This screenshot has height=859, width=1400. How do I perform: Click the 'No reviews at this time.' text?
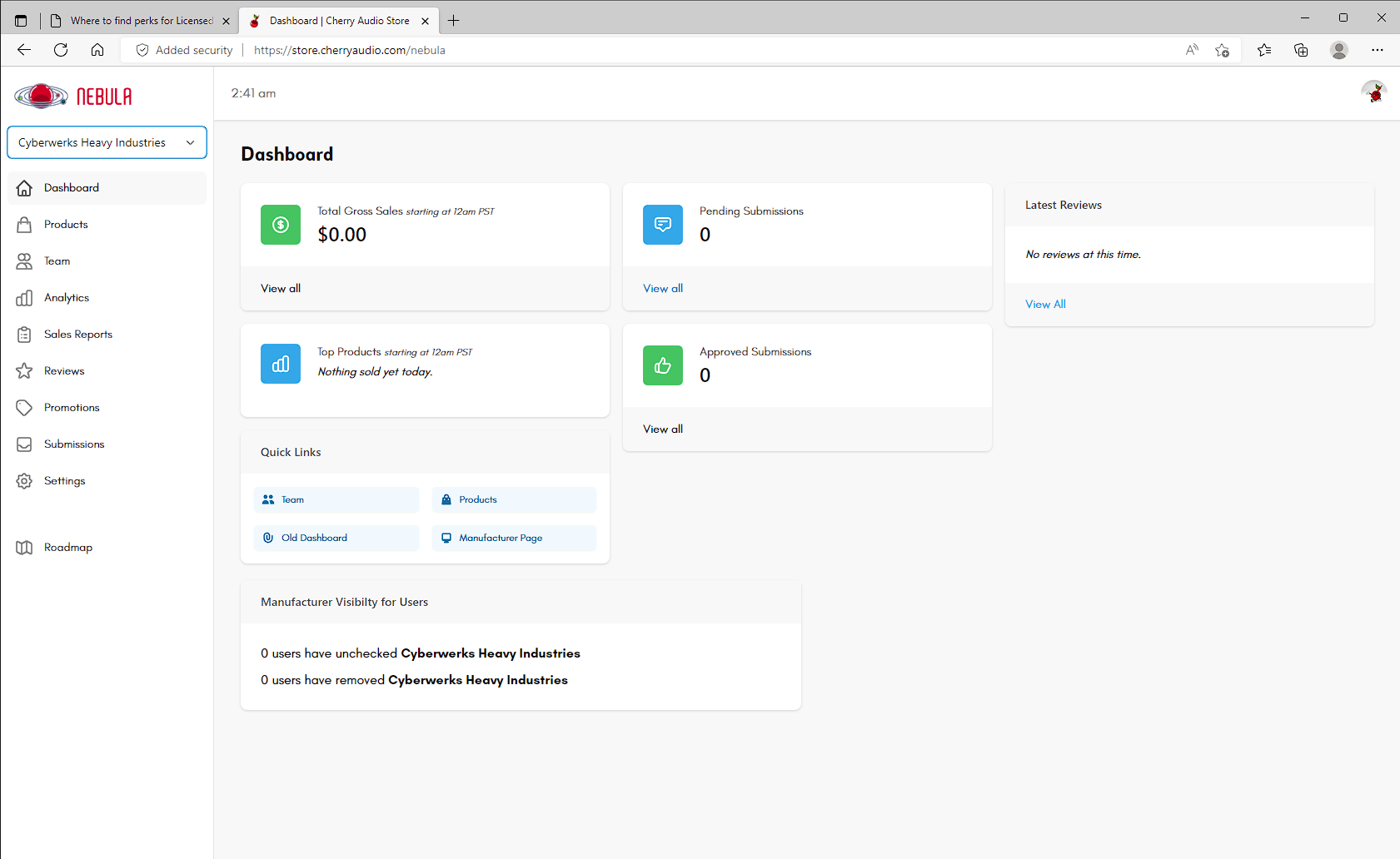coord(1083,255)
